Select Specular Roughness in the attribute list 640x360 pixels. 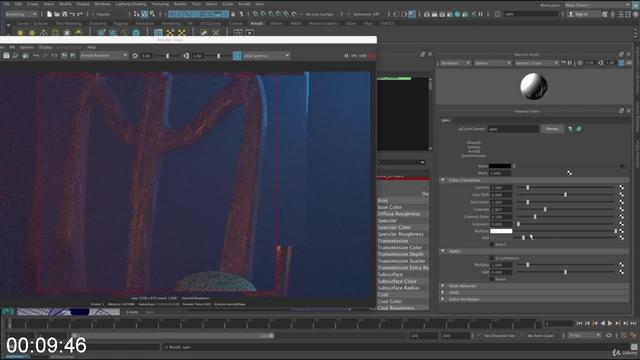(x=400, y=234)
